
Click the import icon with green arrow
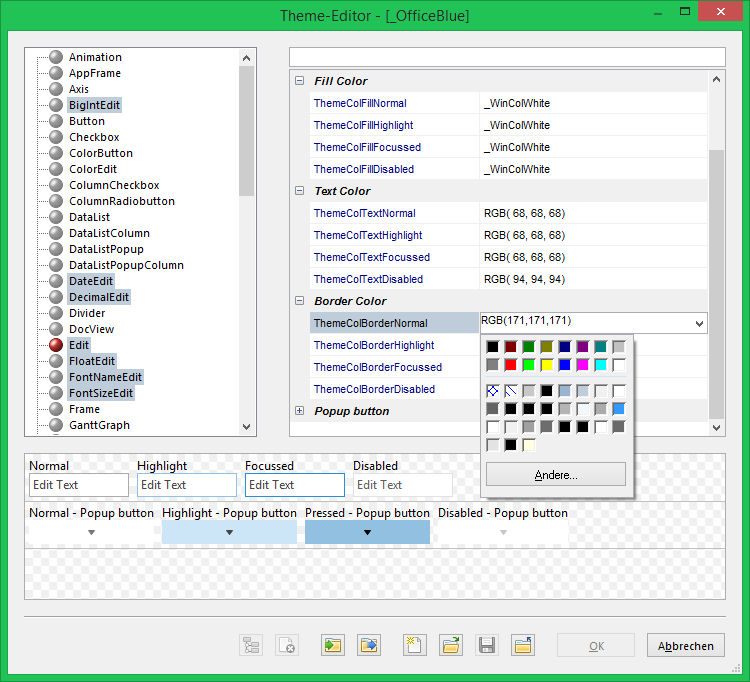coord(332,645)
